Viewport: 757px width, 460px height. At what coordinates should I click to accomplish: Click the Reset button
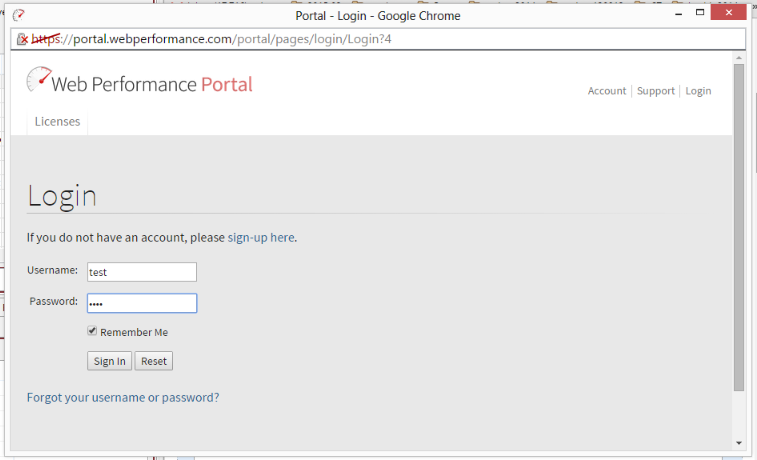click(154, 361)
